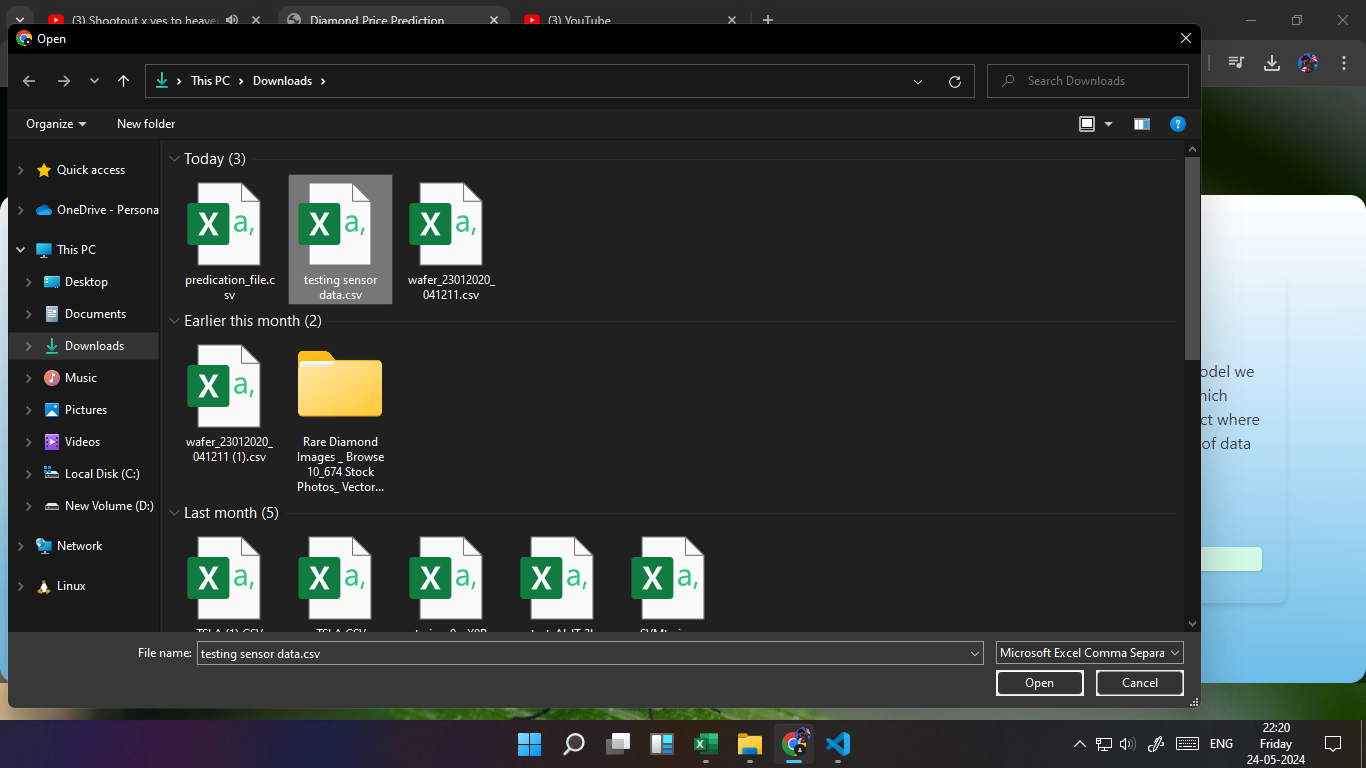This screenshot has width=1366, height=768.
Task: Go up one folder level
Action: click(x=123, y=81)
